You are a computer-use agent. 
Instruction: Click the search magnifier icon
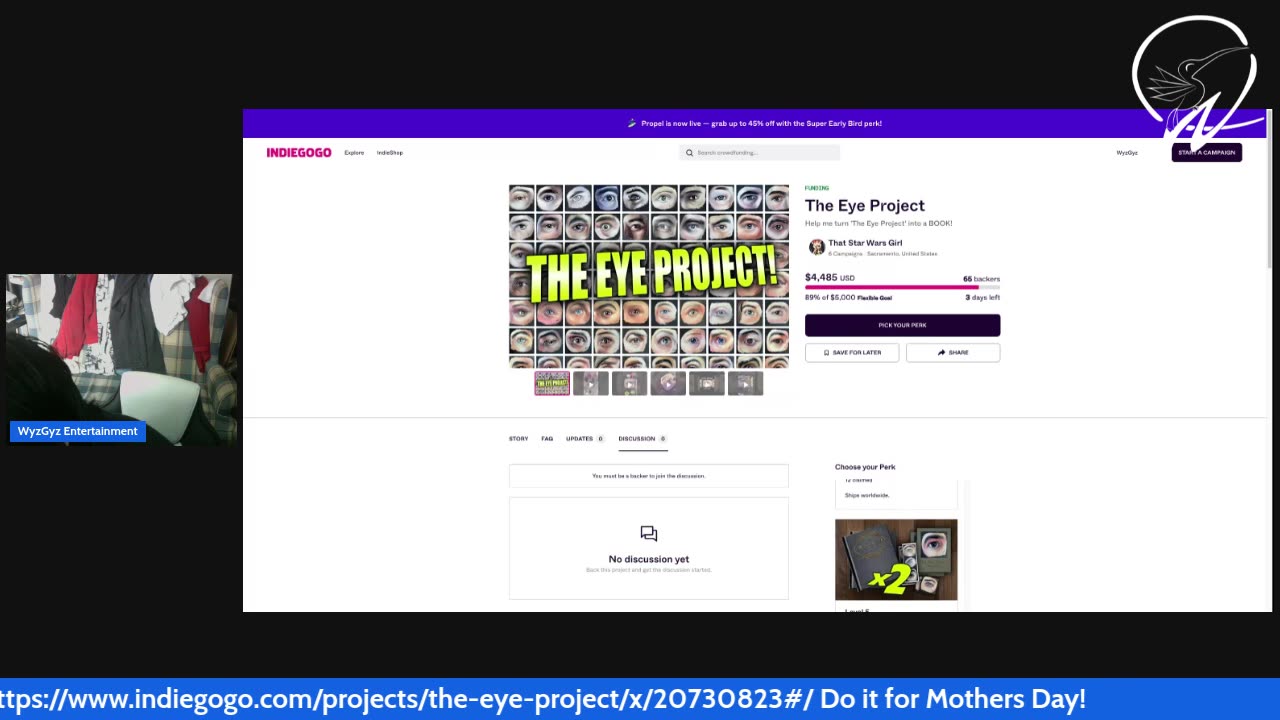coord(689,153)
